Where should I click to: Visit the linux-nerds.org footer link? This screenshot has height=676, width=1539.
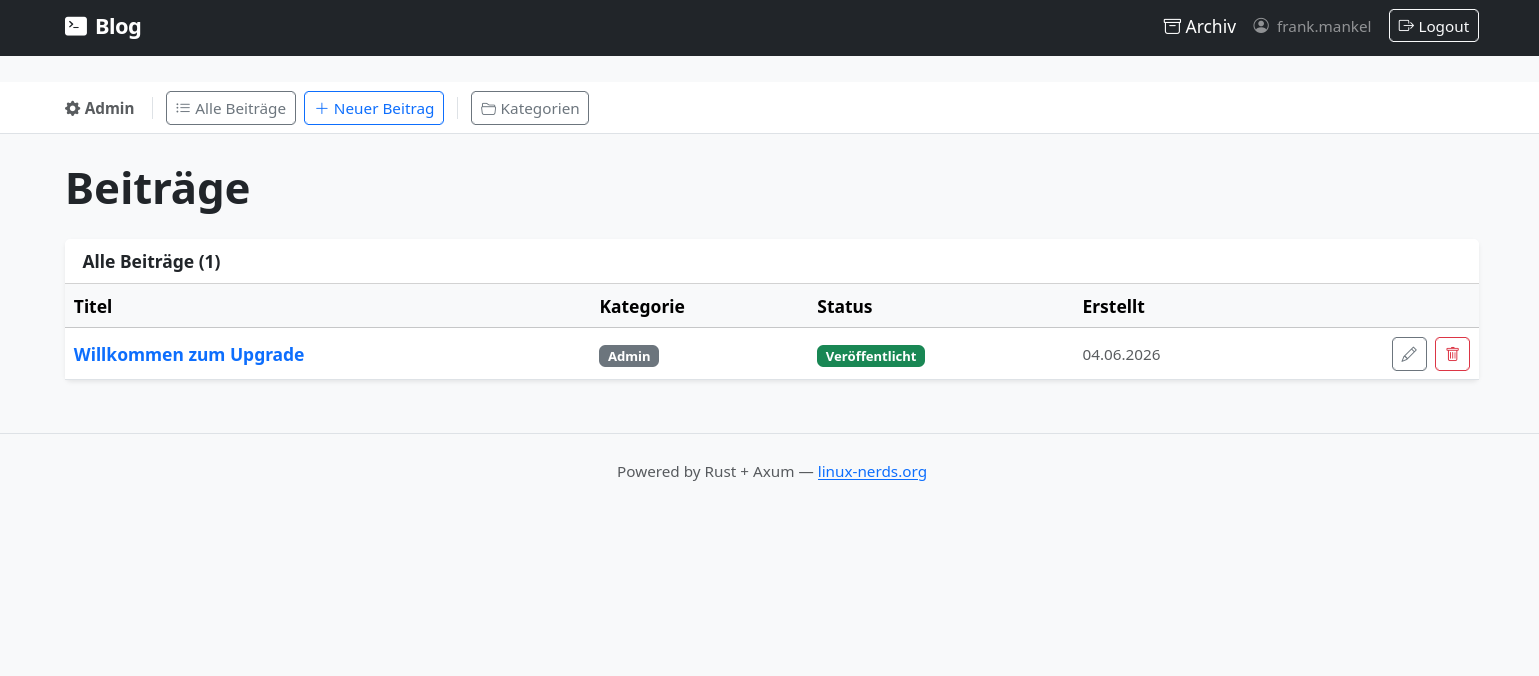point(872,472)
